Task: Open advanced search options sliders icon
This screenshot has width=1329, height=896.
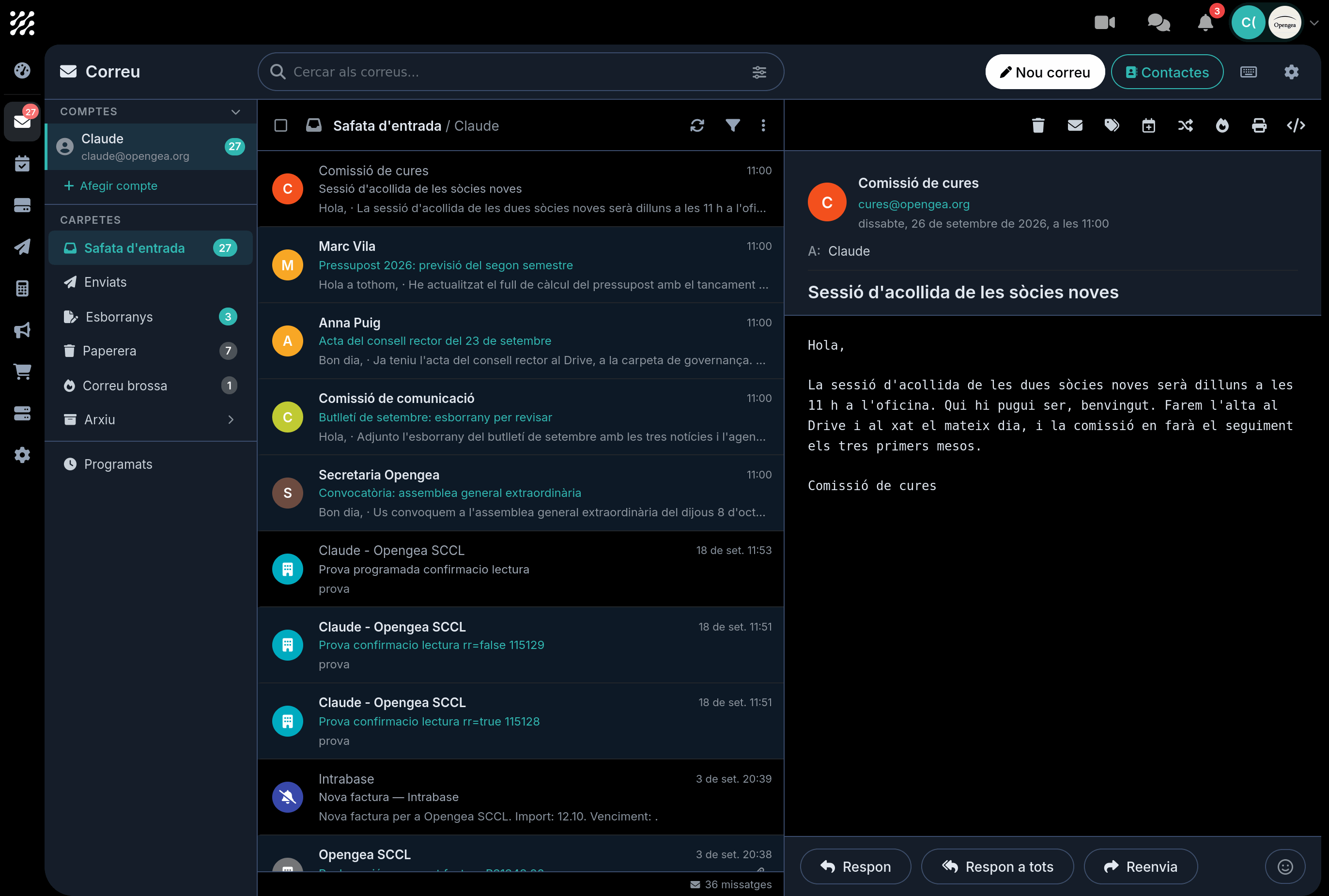Action: click(759, 72)
